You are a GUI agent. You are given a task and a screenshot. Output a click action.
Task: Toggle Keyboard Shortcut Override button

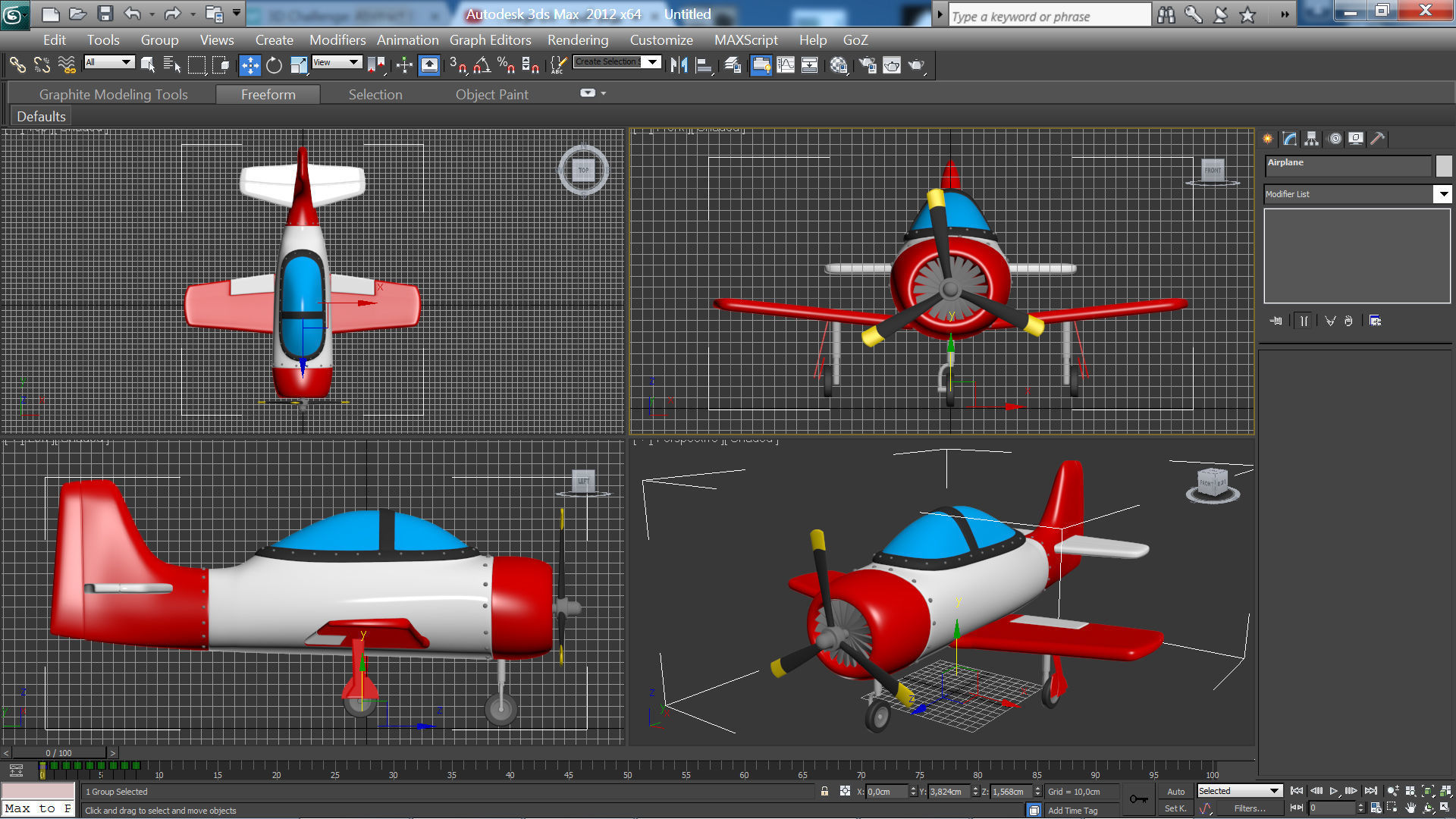429,65
